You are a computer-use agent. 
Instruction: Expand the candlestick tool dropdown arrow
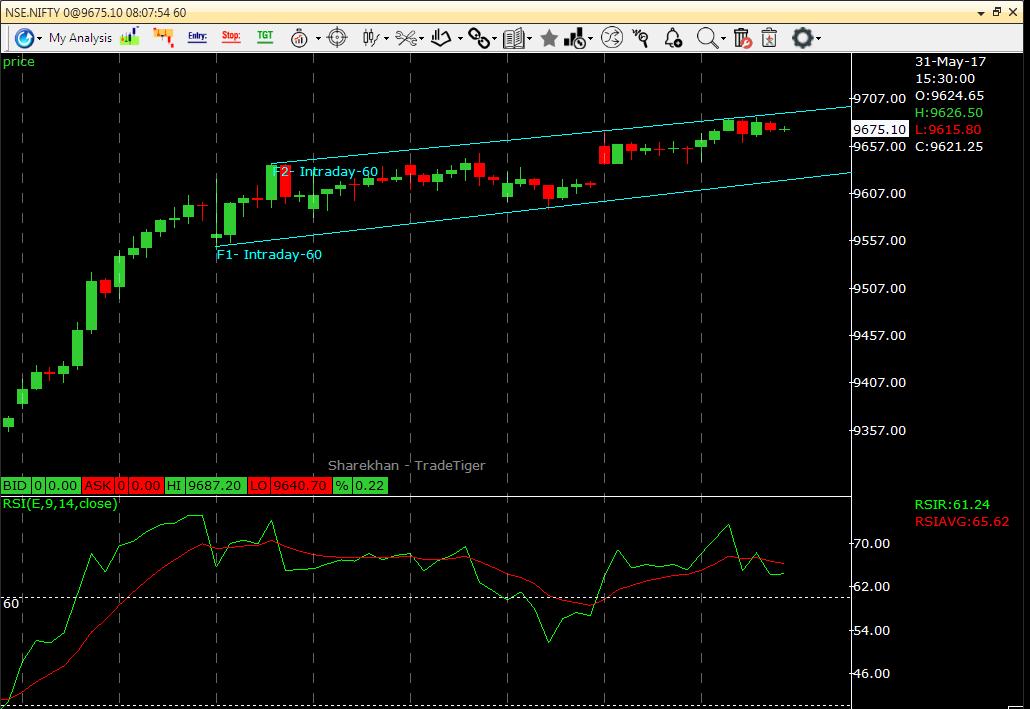click(x=385, y=37)
